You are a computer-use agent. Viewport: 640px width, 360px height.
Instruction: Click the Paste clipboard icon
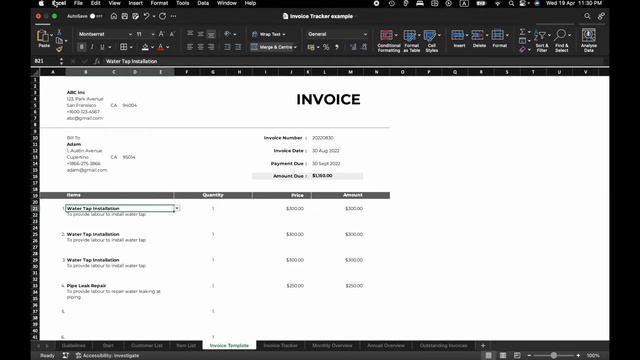pyautogui.click(x=42, y=37)
